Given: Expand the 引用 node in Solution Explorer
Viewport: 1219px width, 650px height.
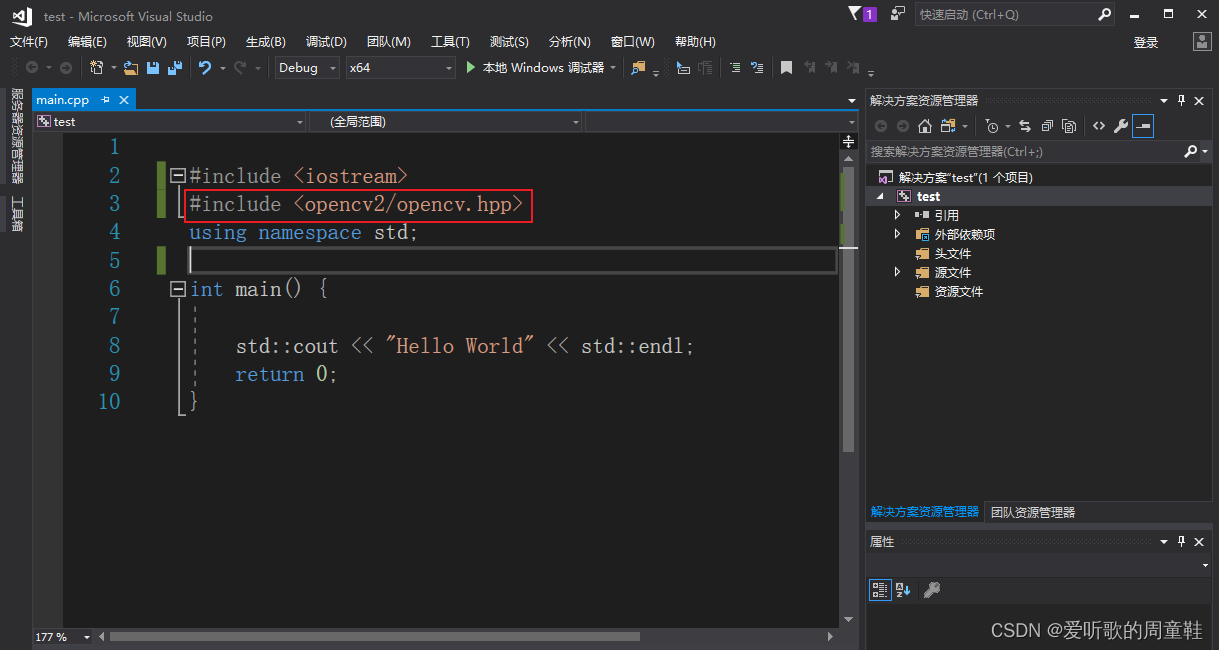Looking at the screenshot, I should coord(897,215).
